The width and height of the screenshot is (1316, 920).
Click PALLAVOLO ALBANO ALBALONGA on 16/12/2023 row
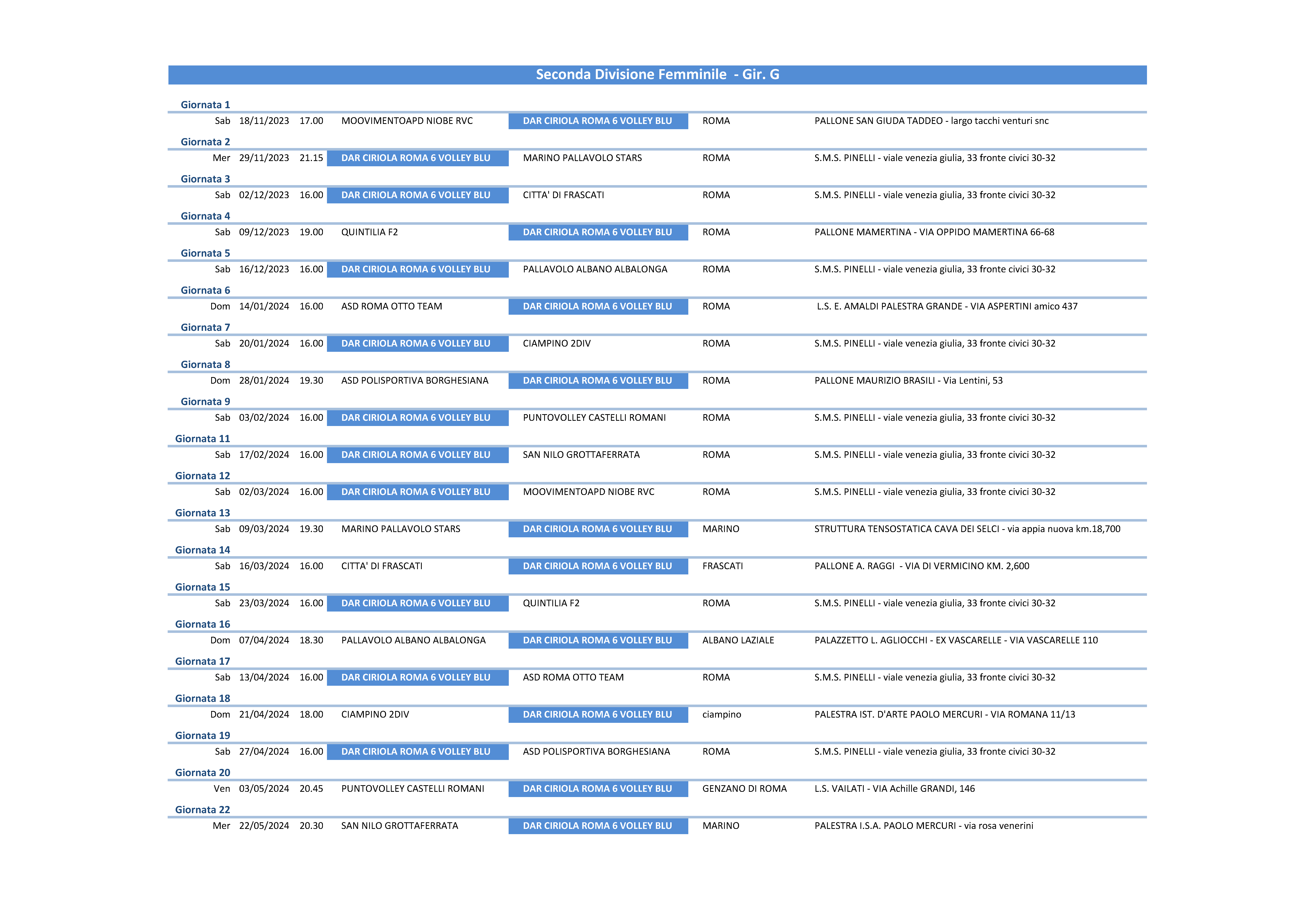(595, 269)
